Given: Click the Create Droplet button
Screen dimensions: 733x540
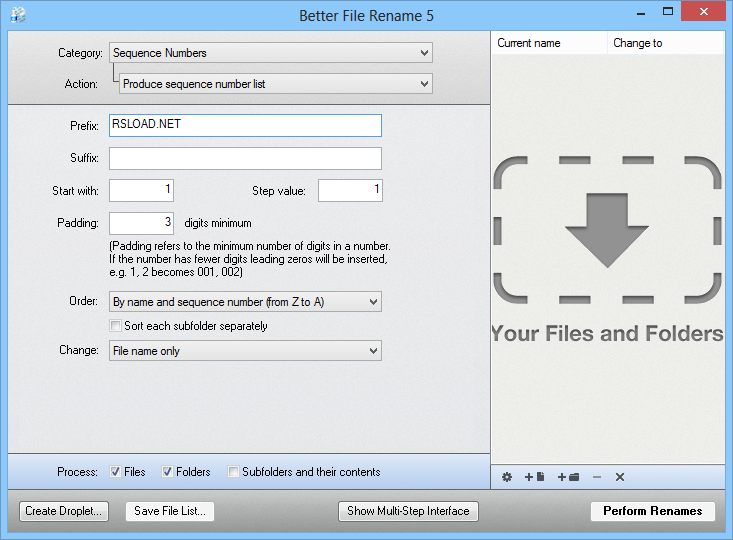Looking at the screenshot, I should (x=64, y=511).
